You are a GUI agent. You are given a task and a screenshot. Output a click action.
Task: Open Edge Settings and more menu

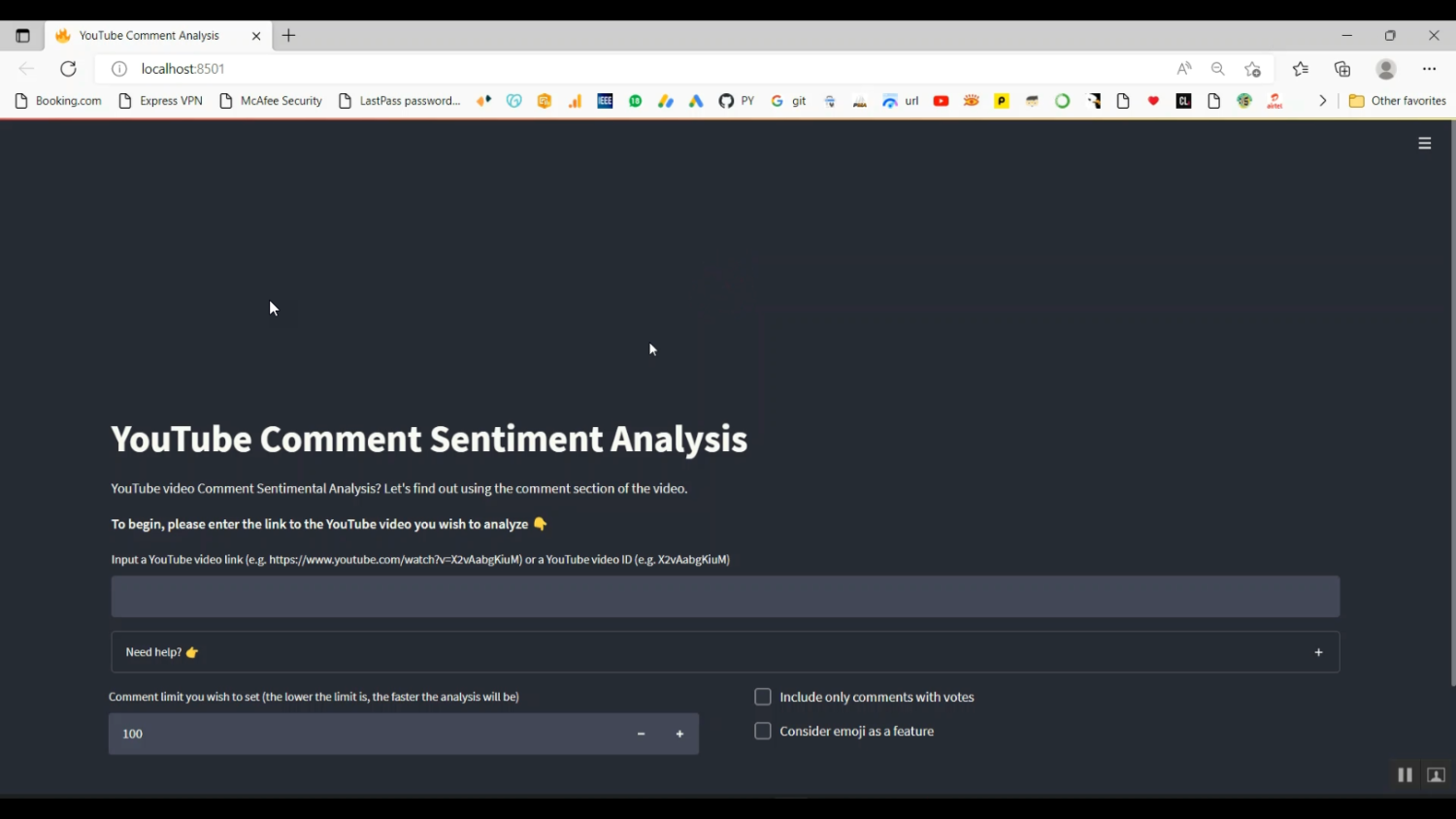click(x=1429, y=69)
